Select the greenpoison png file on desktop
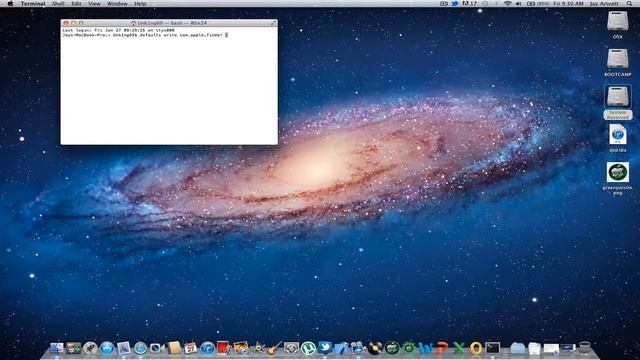This screenshot has height=360, width=640. tap(618, 172)
